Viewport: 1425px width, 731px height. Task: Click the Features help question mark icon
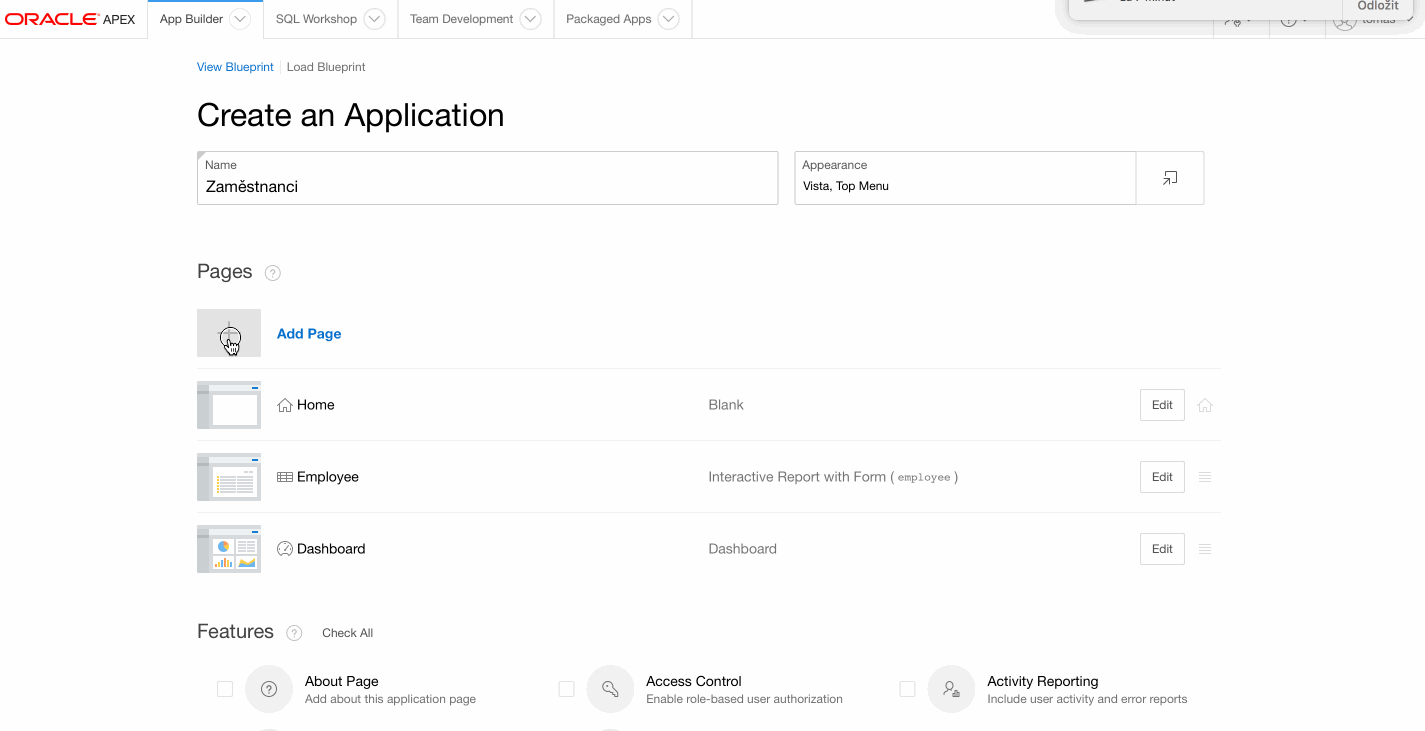click(294, 633)
